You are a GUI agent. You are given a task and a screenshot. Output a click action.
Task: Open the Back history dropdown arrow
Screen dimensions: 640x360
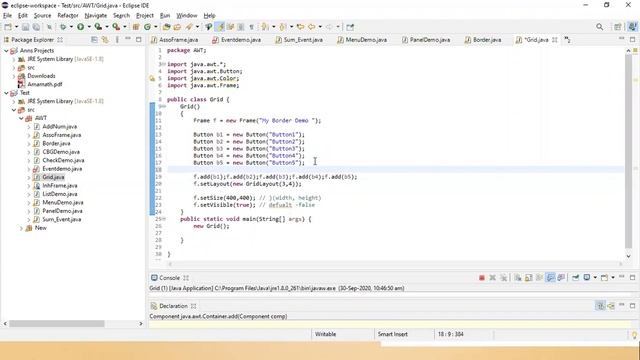pos(320,27)
